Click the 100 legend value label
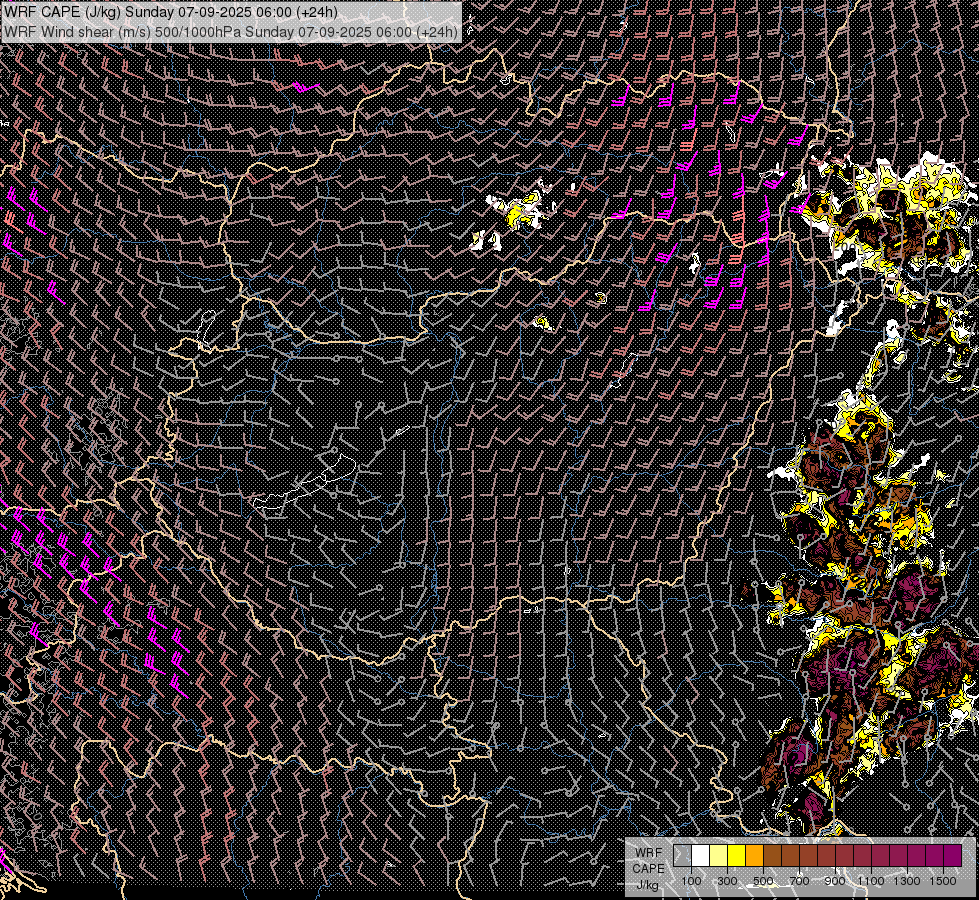Screen dimensions: 979x900 (x=691, y=881)
